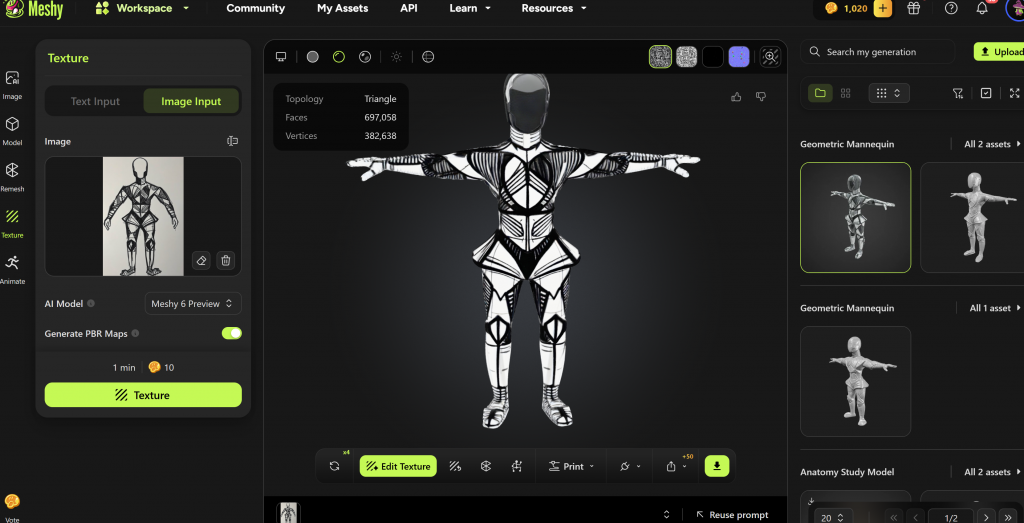Download the model with green download icon
Image resolution: width=1024 pixels, height=523 pixels.
click(717, 466)
